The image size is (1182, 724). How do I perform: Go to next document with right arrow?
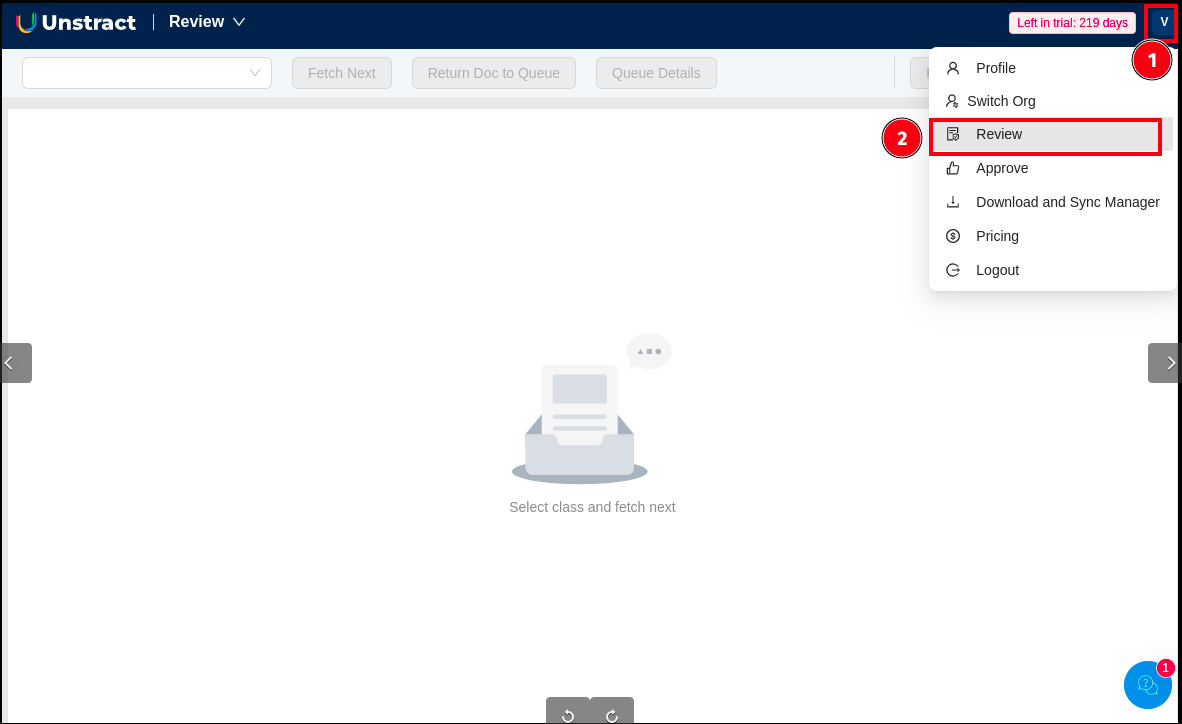point(1165,363)
